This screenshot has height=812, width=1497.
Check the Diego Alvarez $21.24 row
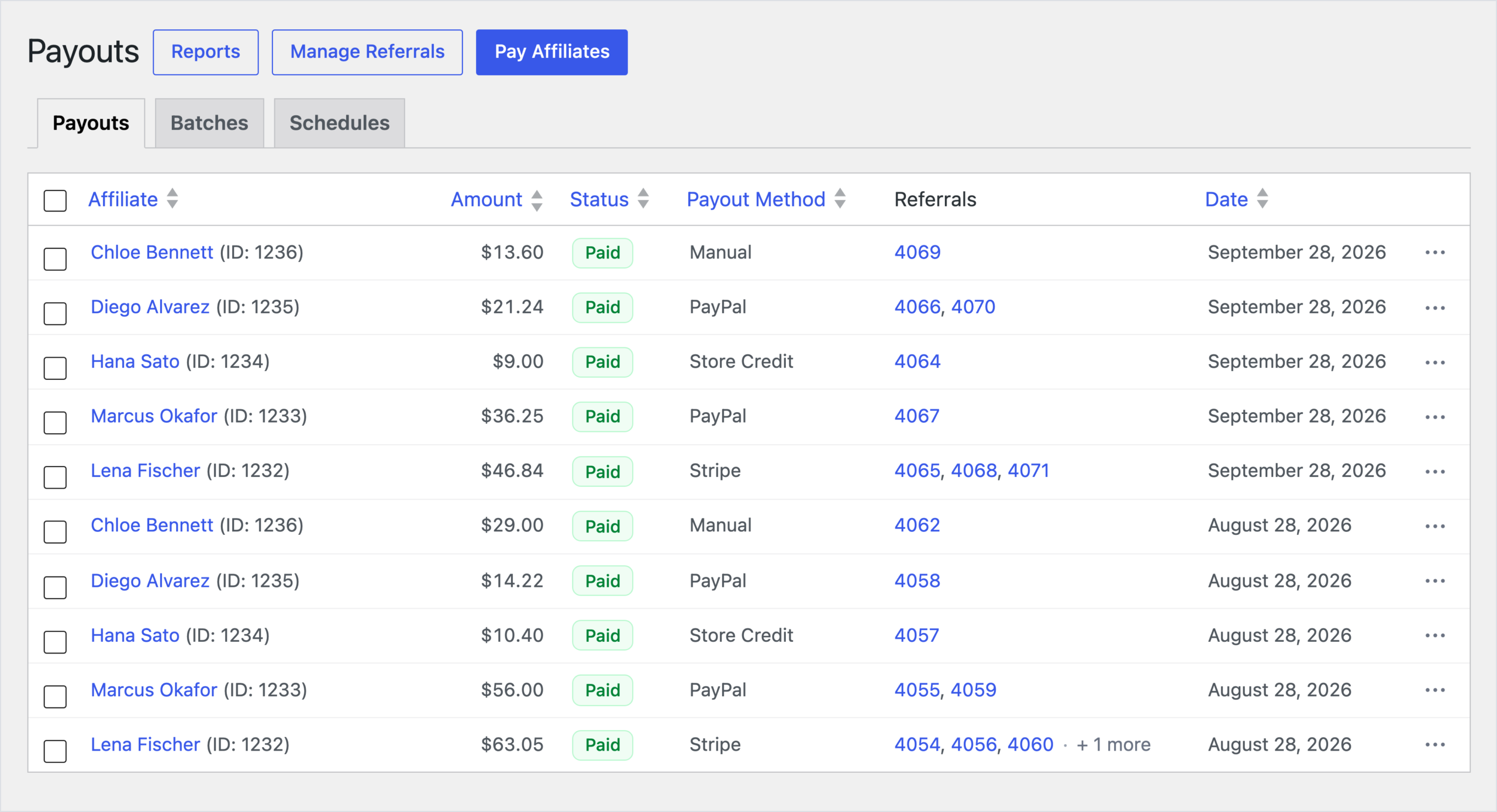coord(55,313)
